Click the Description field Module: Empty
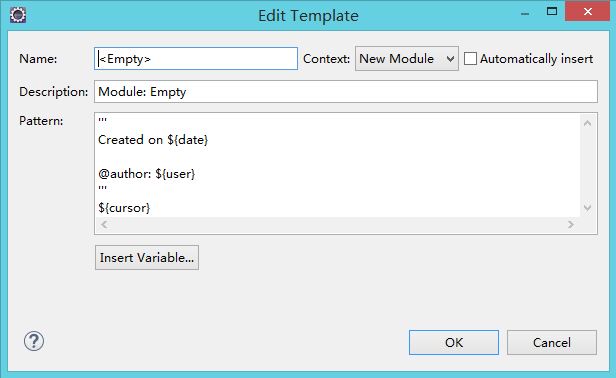This screenshot has width=616, height=378. click(346, 92)
